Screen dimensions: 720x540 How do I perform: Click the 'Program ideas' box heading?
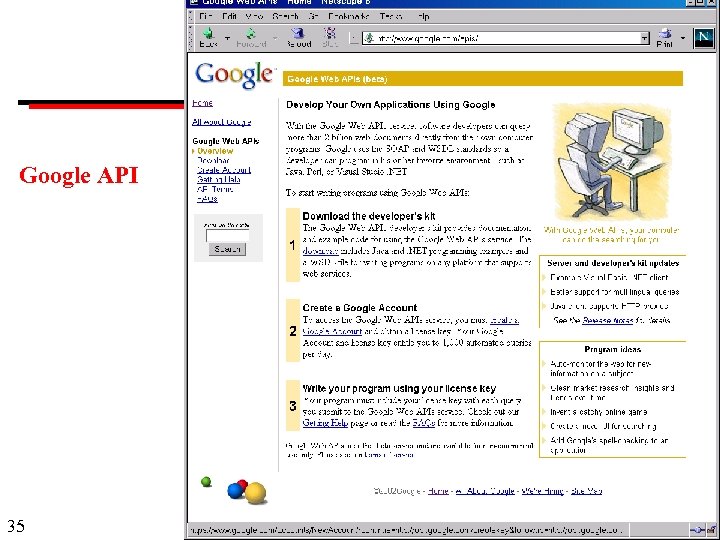tap(613, 349)
